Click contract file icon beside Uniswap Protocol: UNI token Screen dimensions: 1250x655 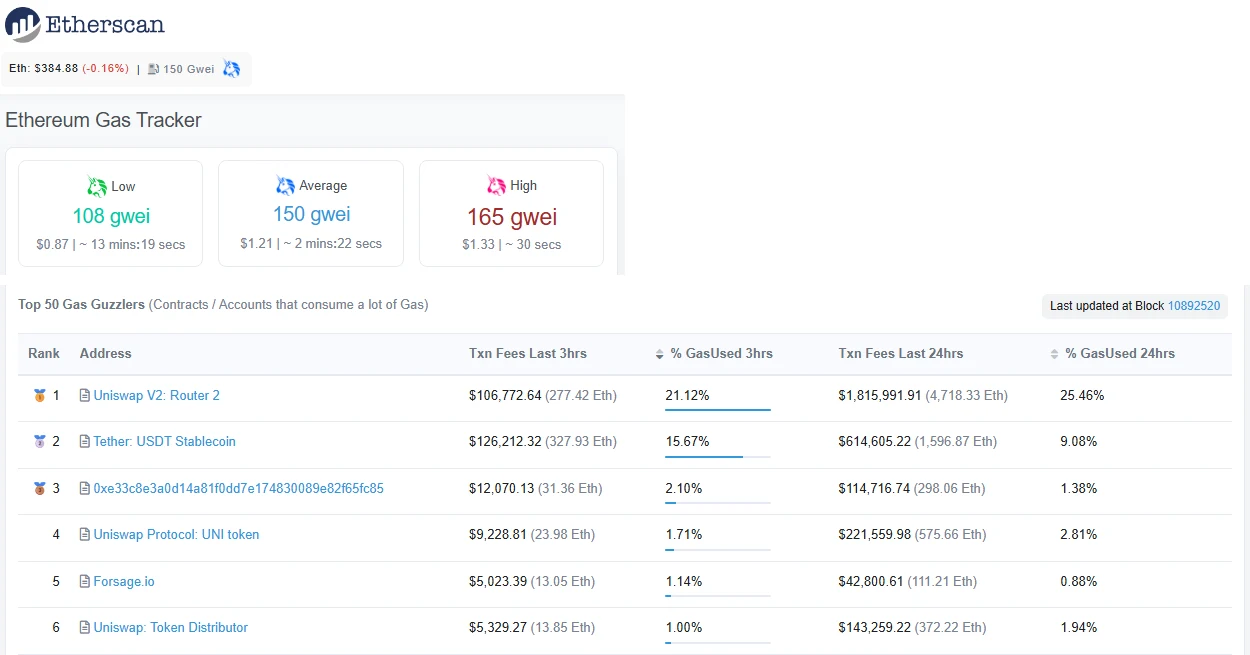[85, 535]
